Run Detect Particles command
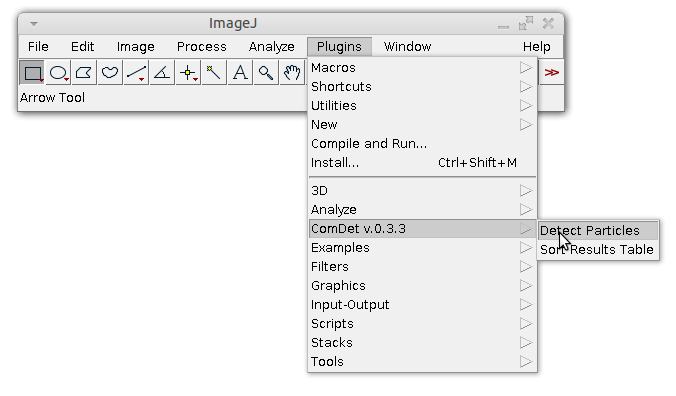Screen dimensions: 676x396 (598, 231)
